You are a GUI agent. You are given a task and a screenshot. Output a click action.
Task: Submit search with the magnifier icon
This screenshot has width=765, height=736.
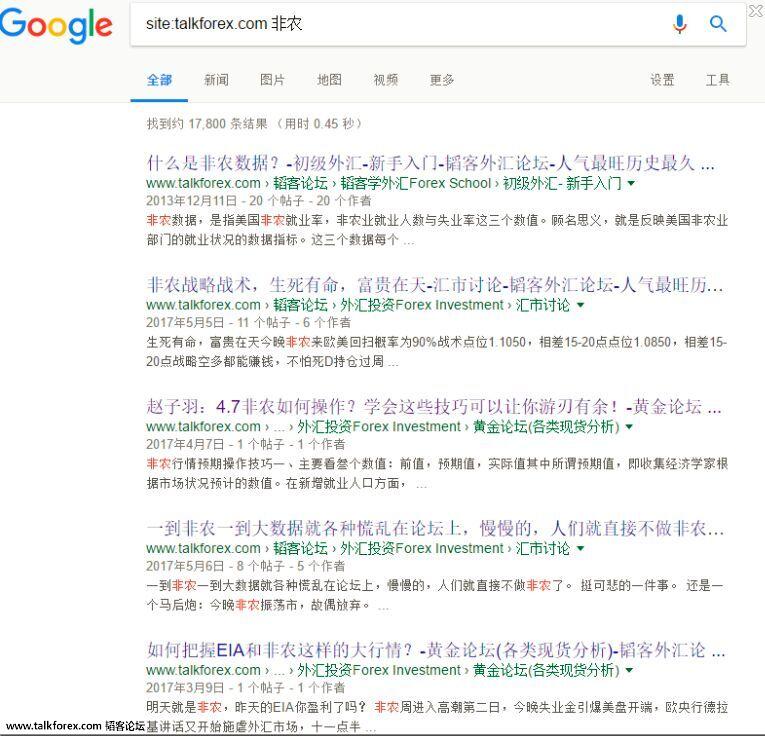coord(718,23)
